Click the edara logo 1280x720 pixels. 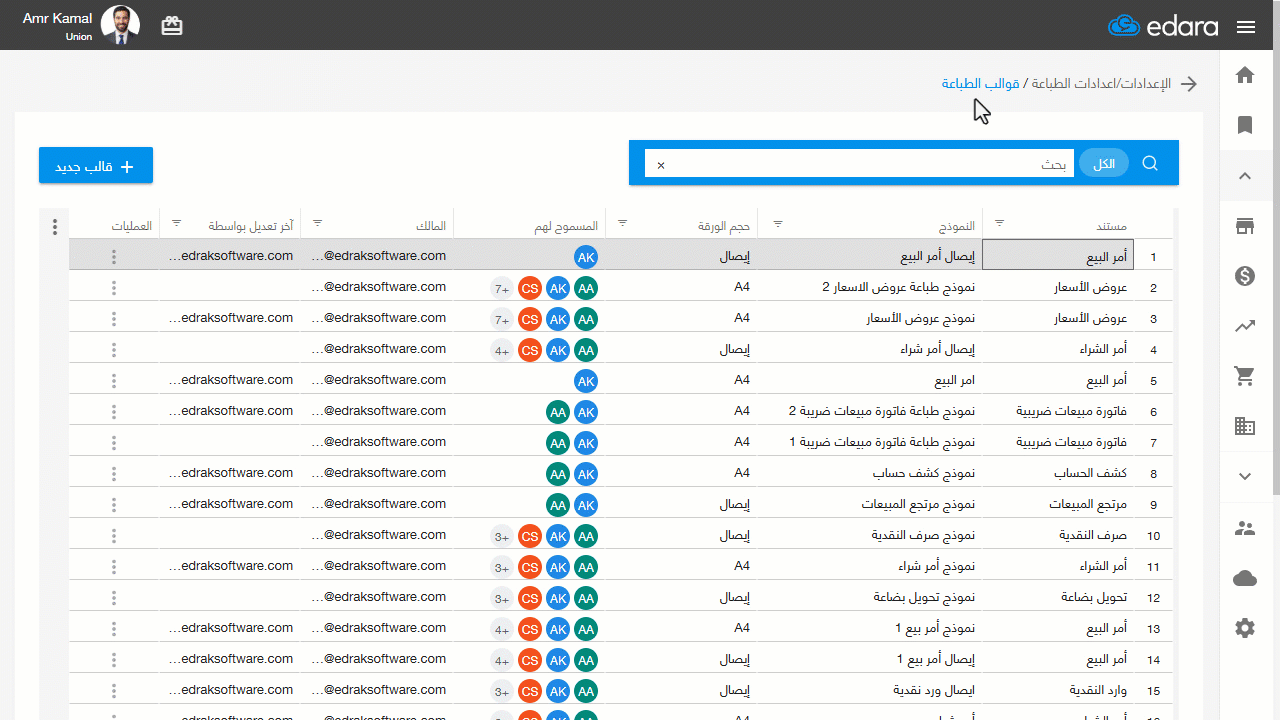click(x=1163, y=27)
